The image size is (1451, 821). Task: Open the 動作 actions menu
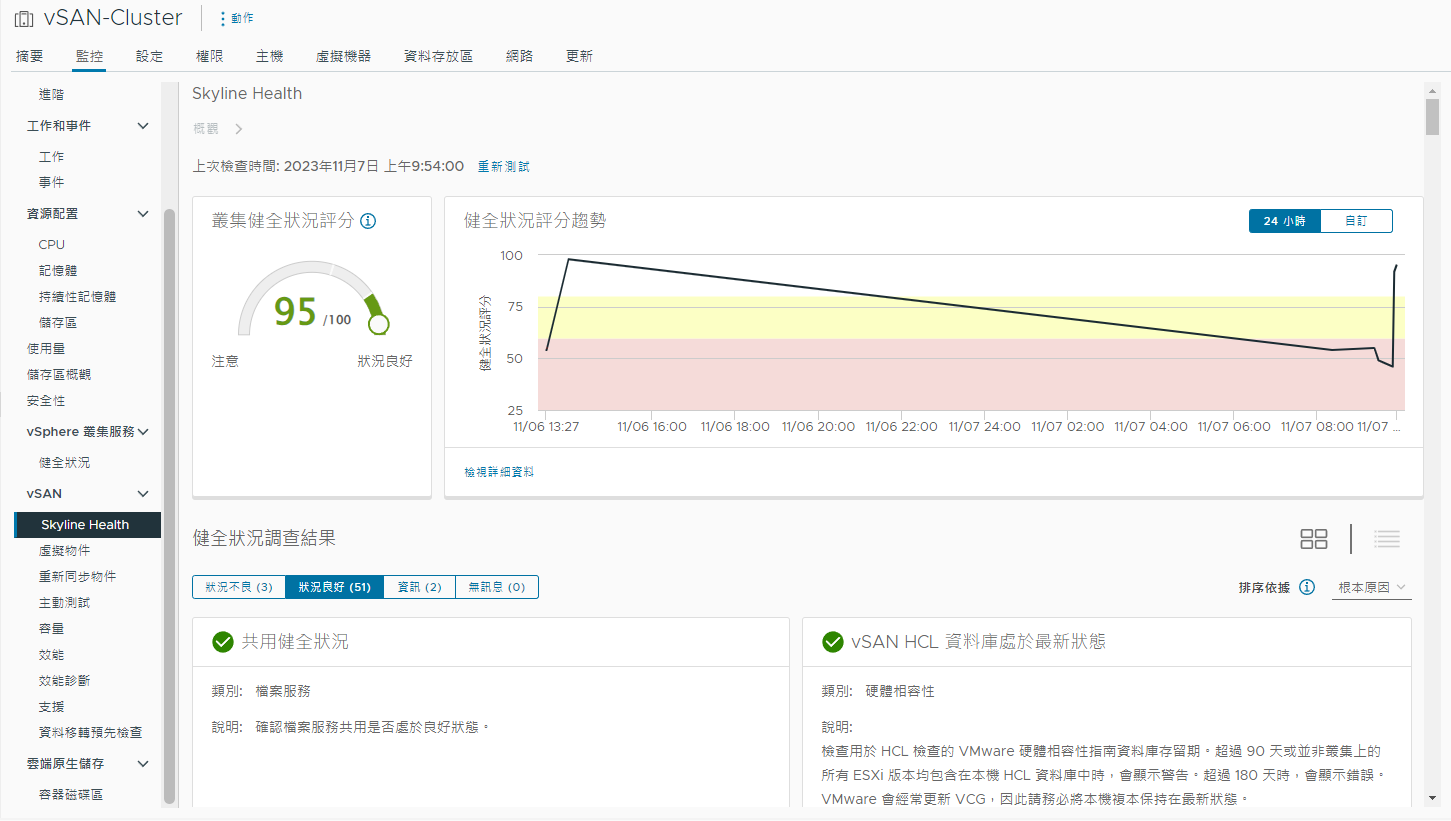236,18
